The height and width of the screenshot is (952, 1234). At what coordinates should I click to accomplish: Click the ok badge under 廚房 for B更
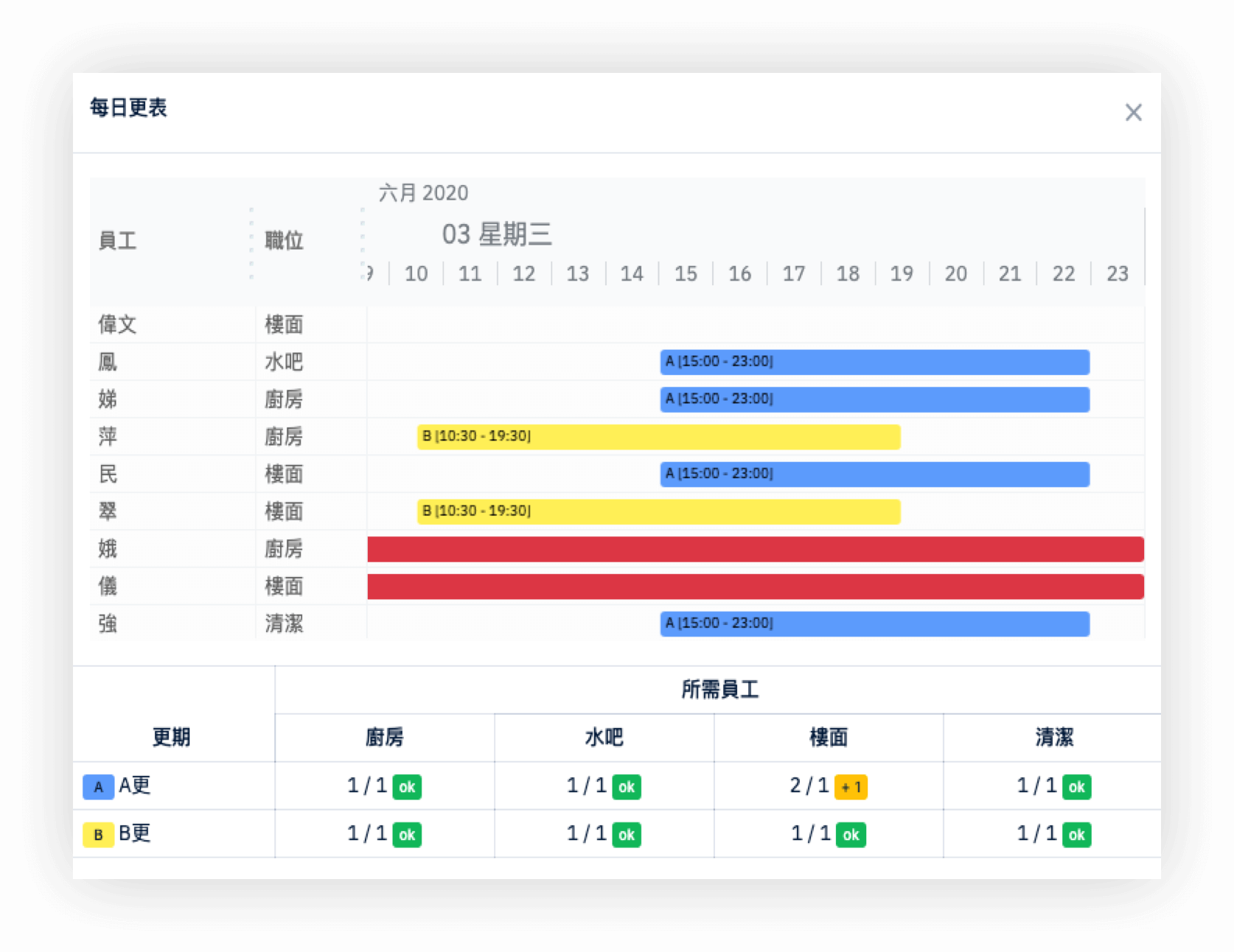[406, 835]
